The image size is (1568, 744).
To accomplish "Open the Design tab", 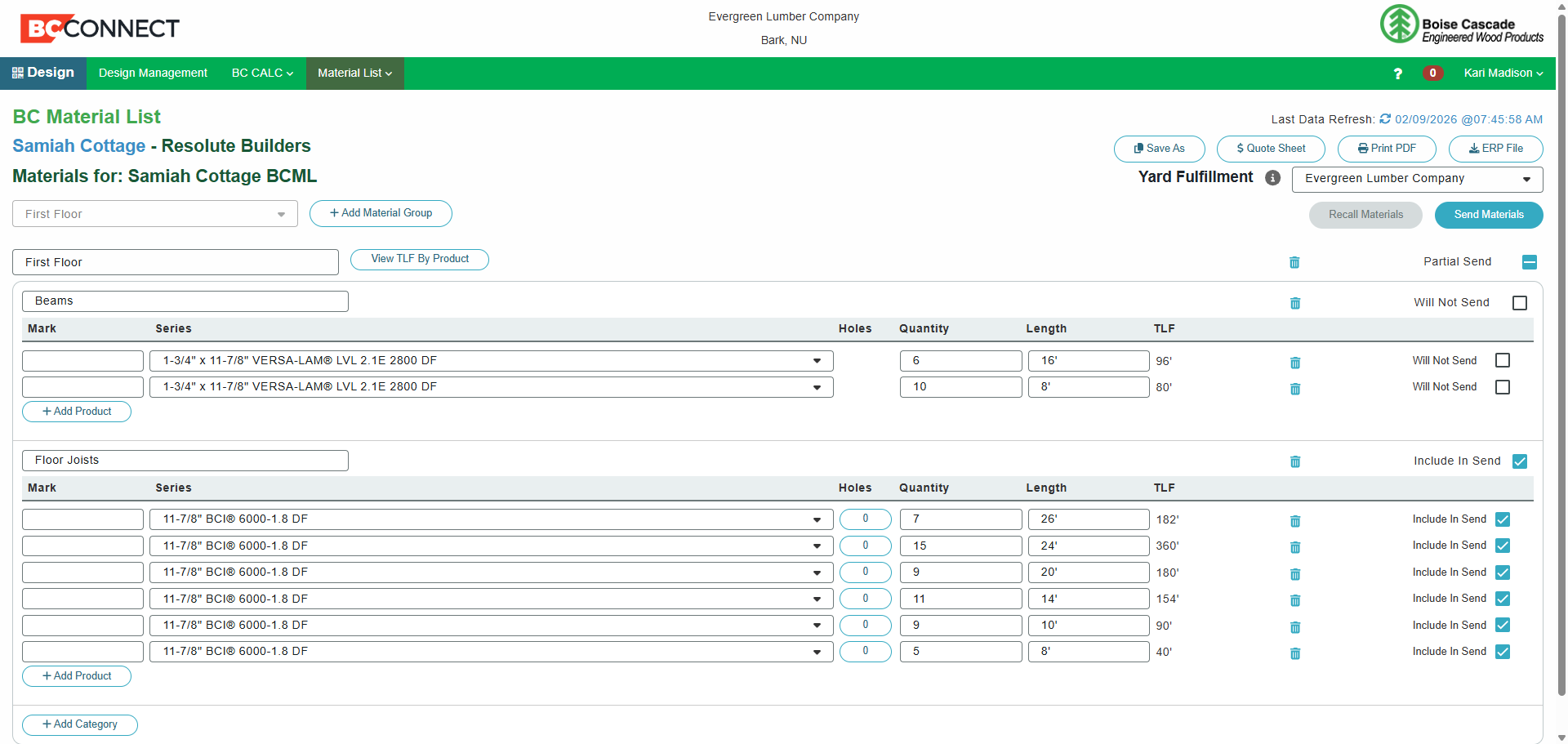I will (43, 73).
